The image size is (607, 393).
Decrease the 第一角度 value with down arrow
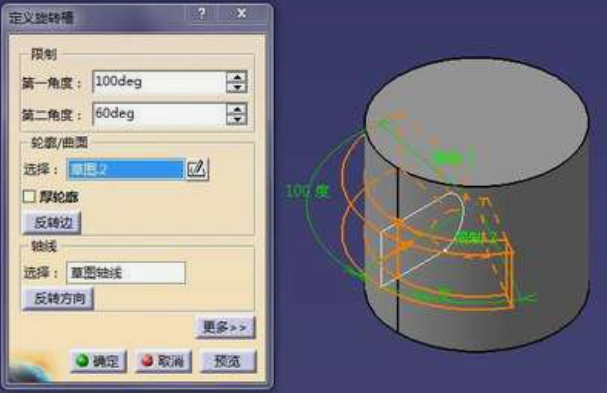(237, 87)
